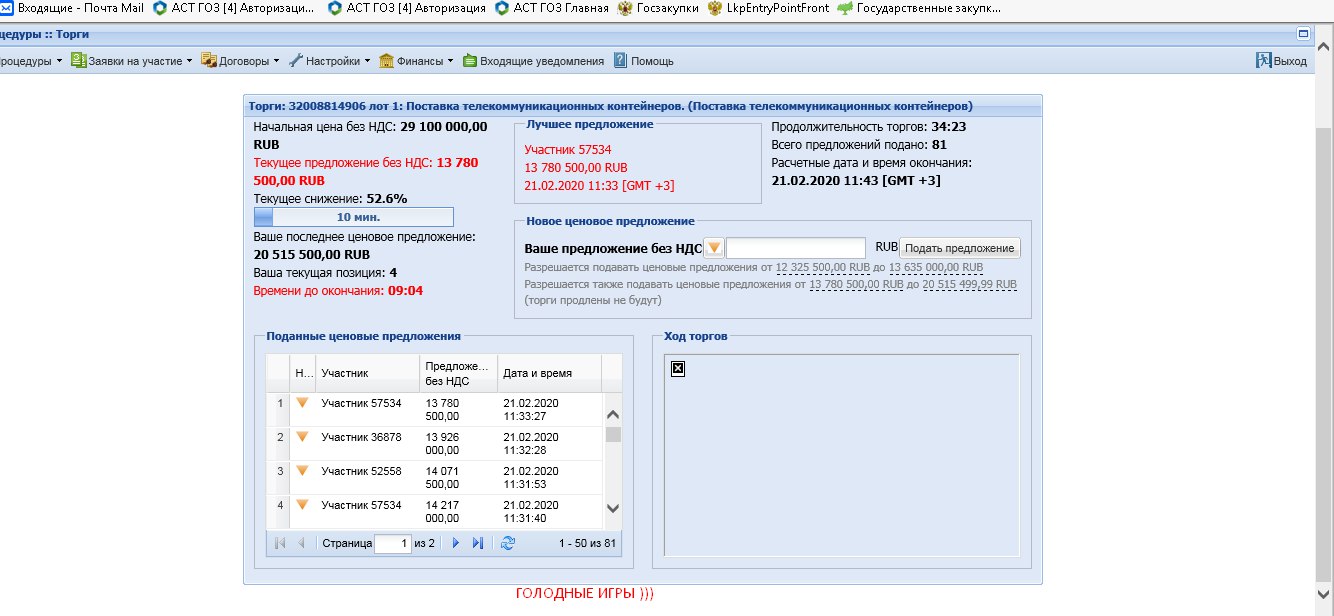The image size is (1334, 616).
Task: Click the Финансы bank icon
Action: tap(386, 60)
